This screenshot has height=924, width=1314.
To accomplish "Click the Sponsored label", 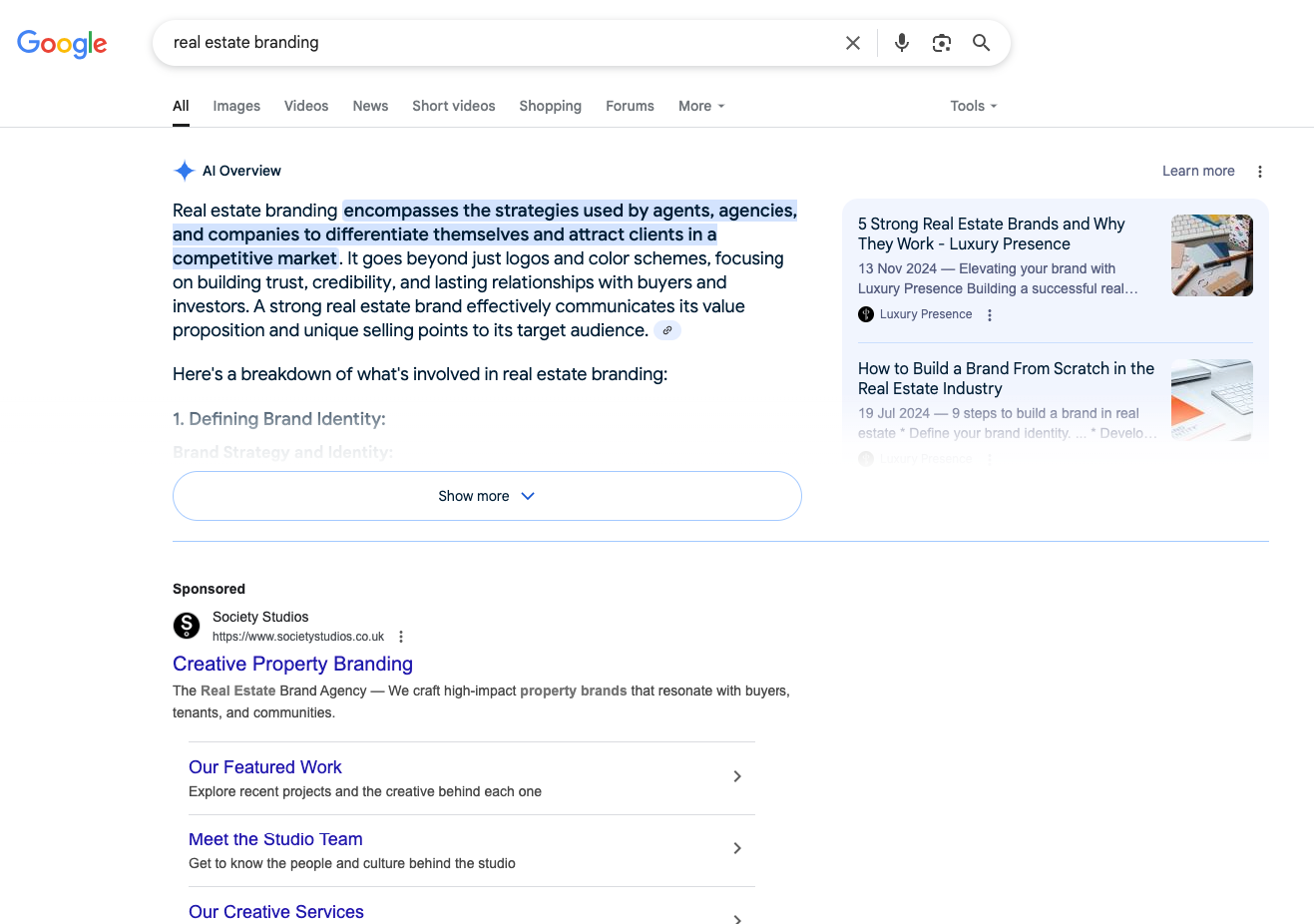I will (x=209, y=589).
